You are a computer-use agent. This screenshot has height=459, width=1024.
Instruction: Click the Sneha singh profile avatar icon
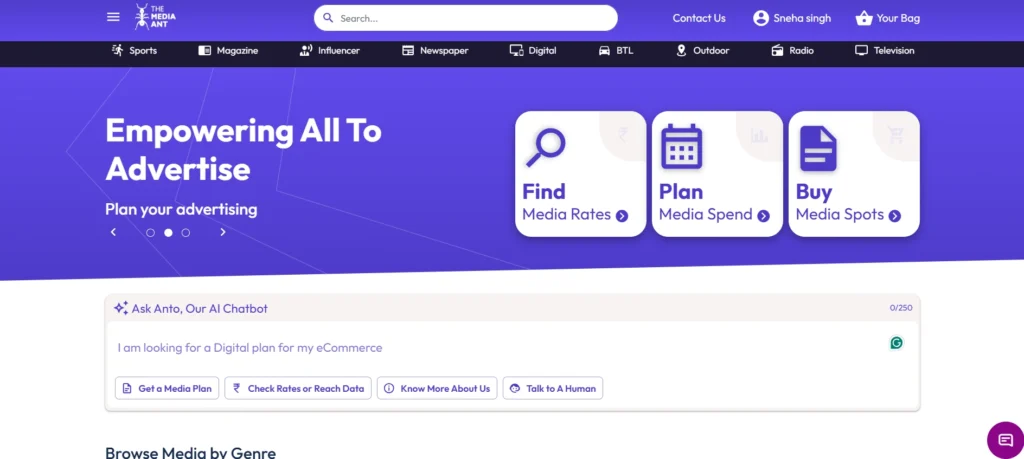pyautogui.click(x=761, y=18)
